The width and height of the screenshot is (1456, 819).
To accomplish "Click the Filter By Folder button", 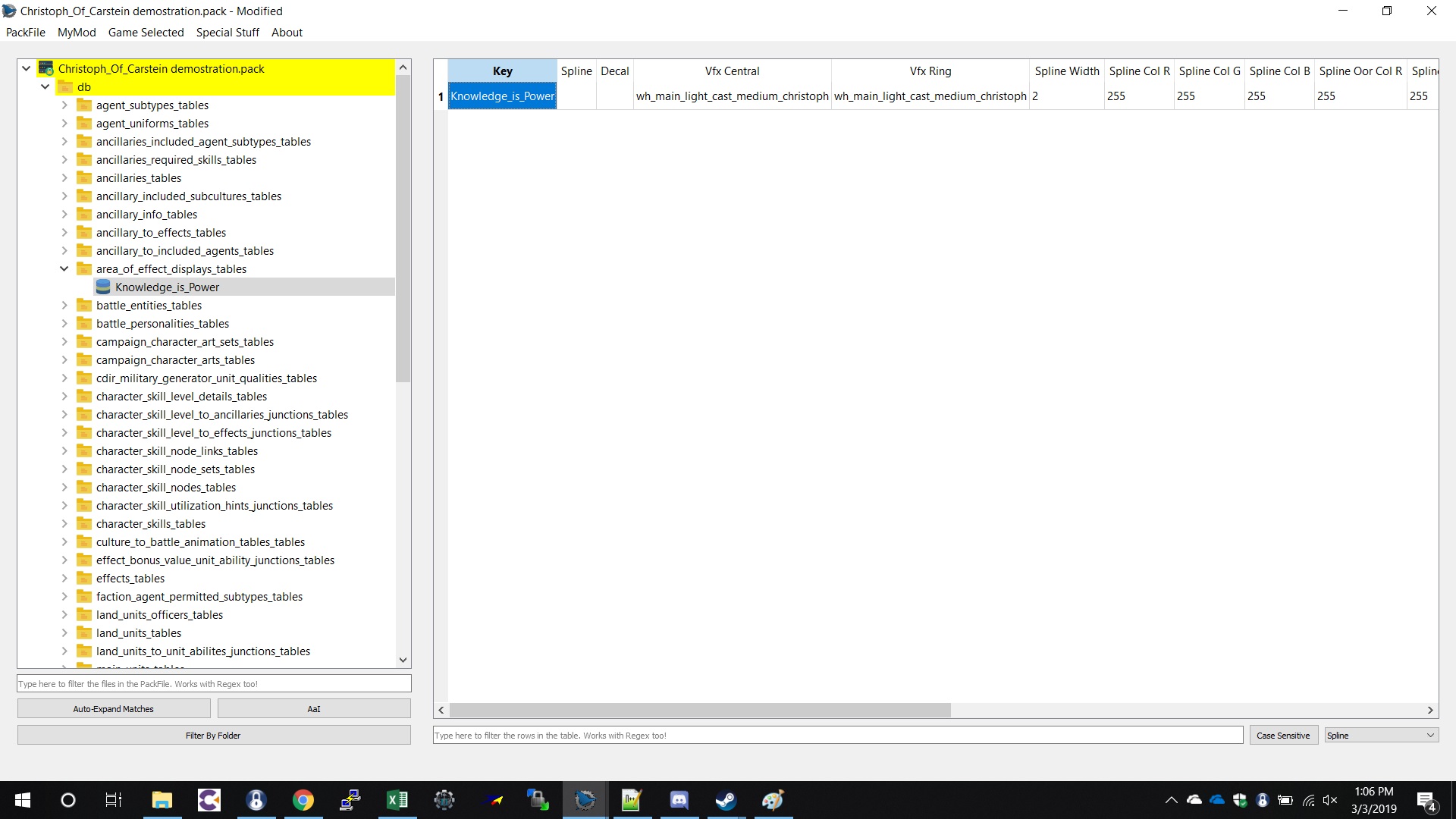I will [214, 736].
